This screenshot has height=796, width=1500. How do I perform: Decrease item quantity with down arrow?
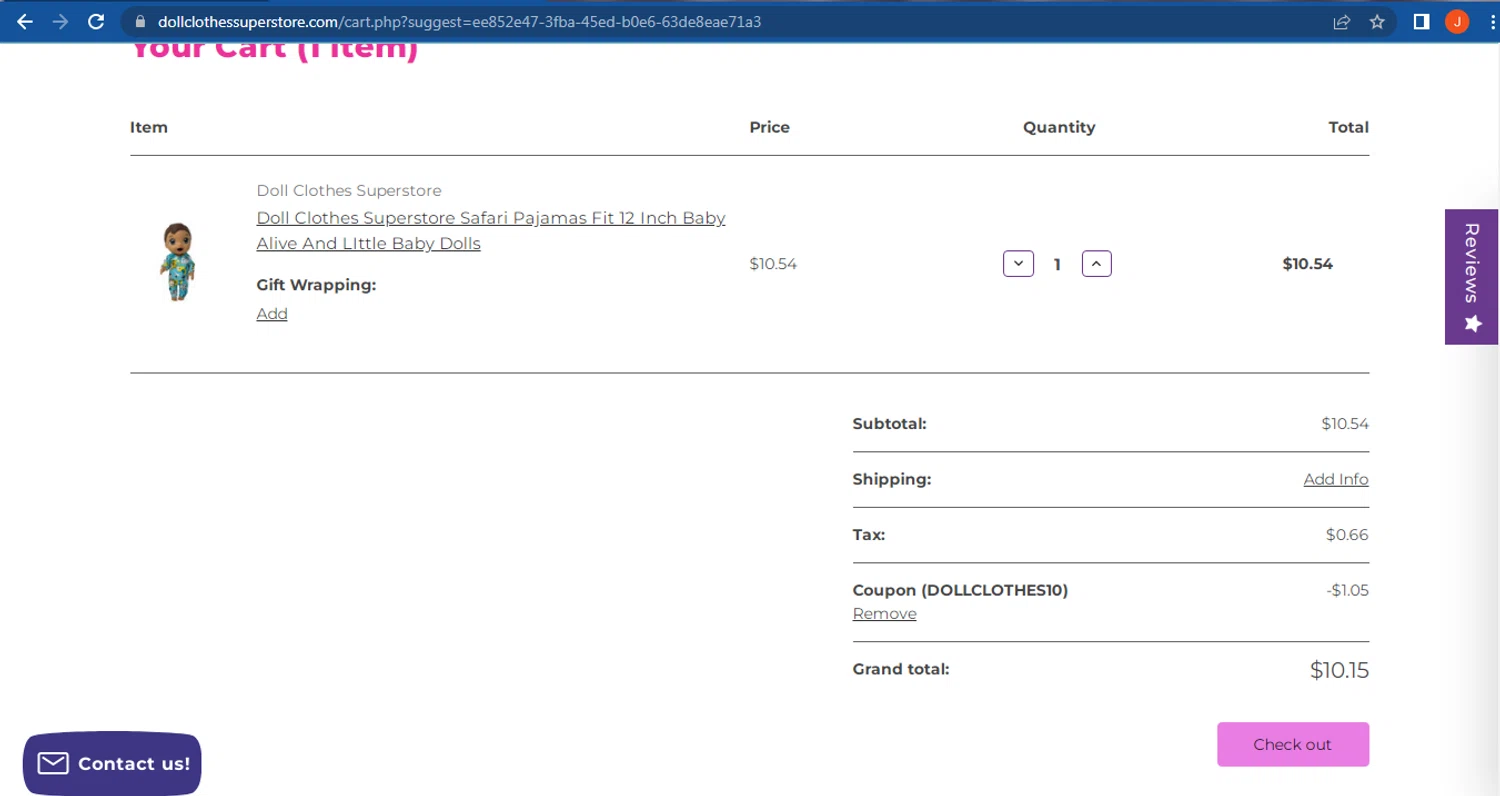(x=1018, y=264)
